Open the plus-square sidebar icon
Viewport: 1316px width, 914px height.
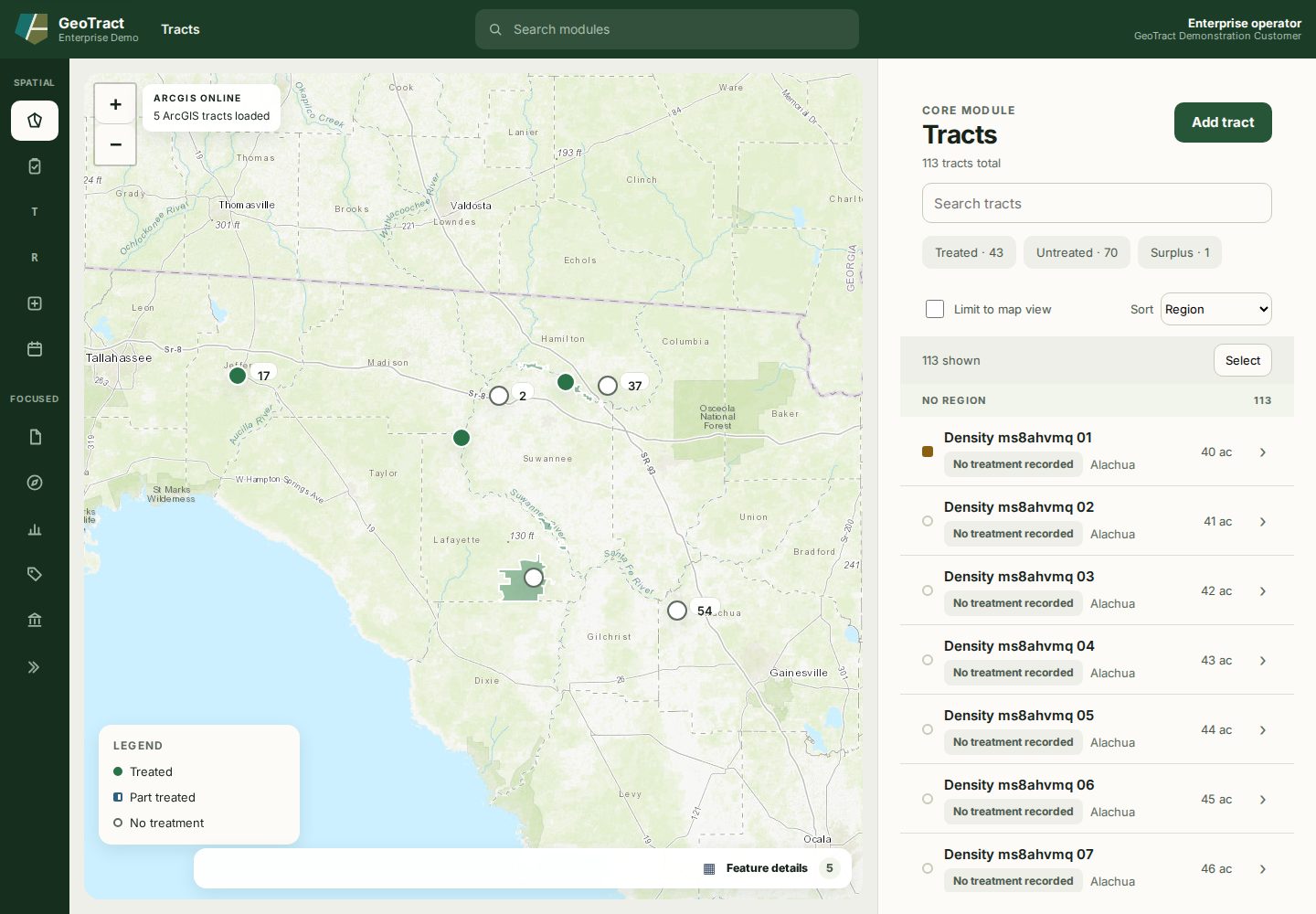click(35, 303)
